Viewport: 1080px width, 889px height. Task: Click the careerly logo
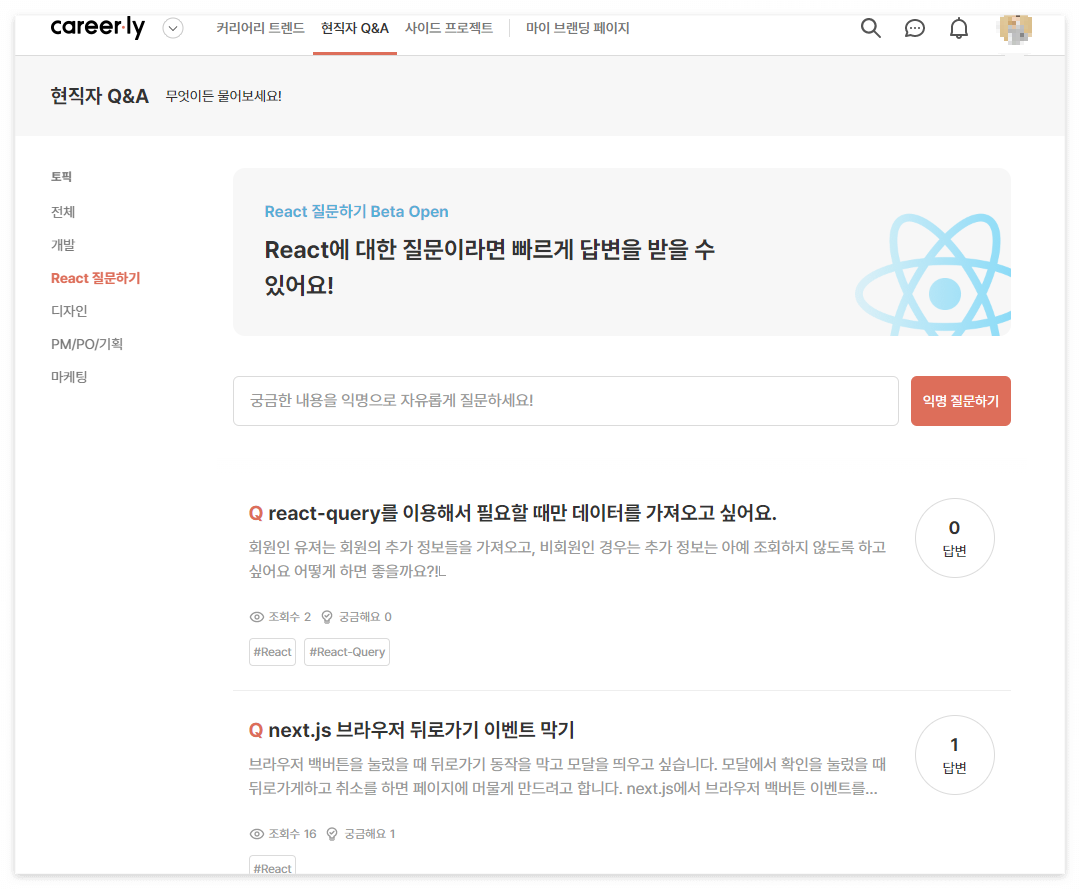coord(98,28)
